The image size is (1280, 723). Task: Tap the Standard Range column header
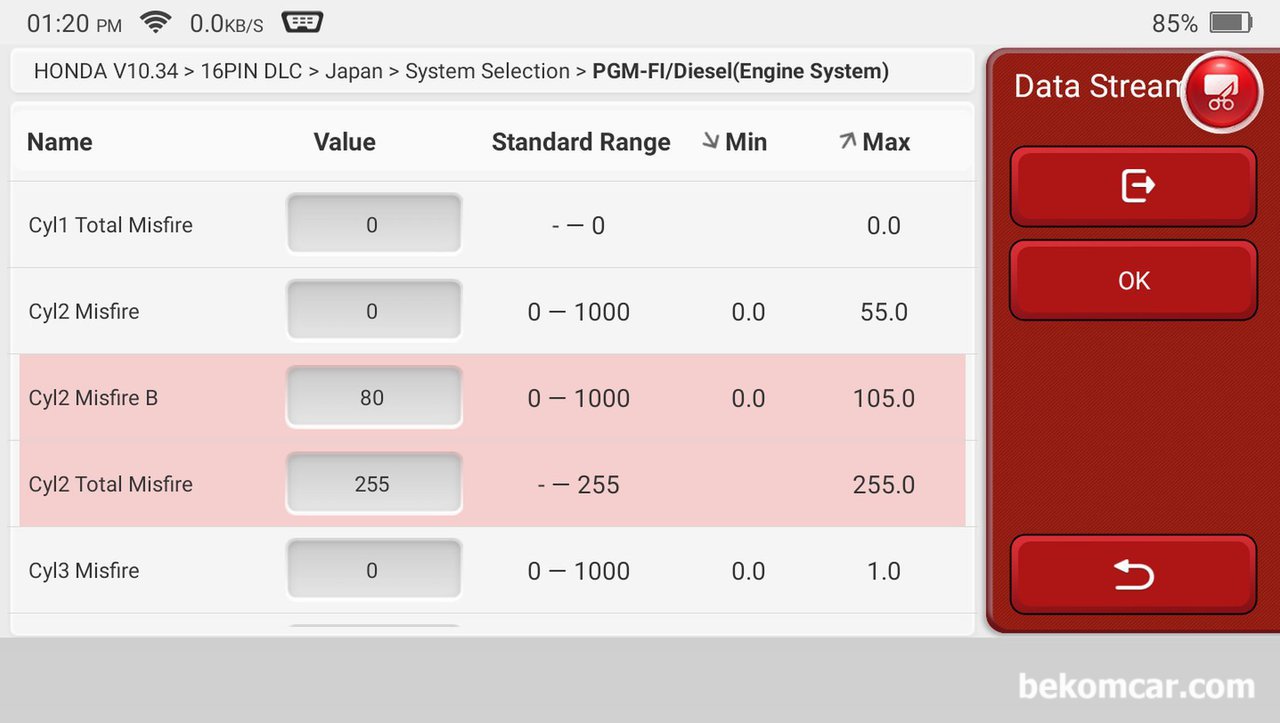tap(581, 142)
